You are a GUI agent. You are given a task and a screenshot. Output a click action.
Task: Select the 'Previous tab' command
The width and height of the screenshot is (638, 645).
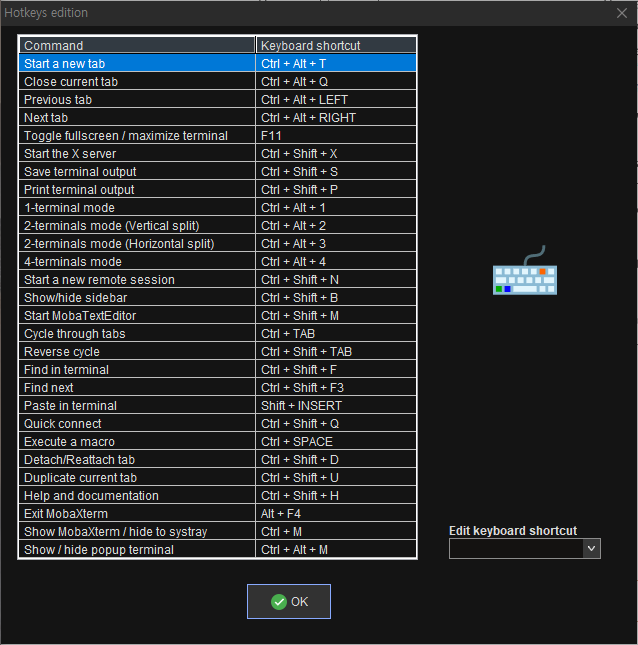pos(137,100)
